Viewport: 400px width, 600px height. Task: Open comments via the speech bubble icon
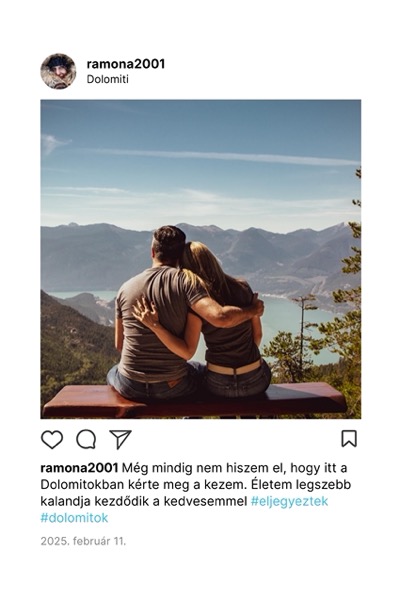(86, 439)
